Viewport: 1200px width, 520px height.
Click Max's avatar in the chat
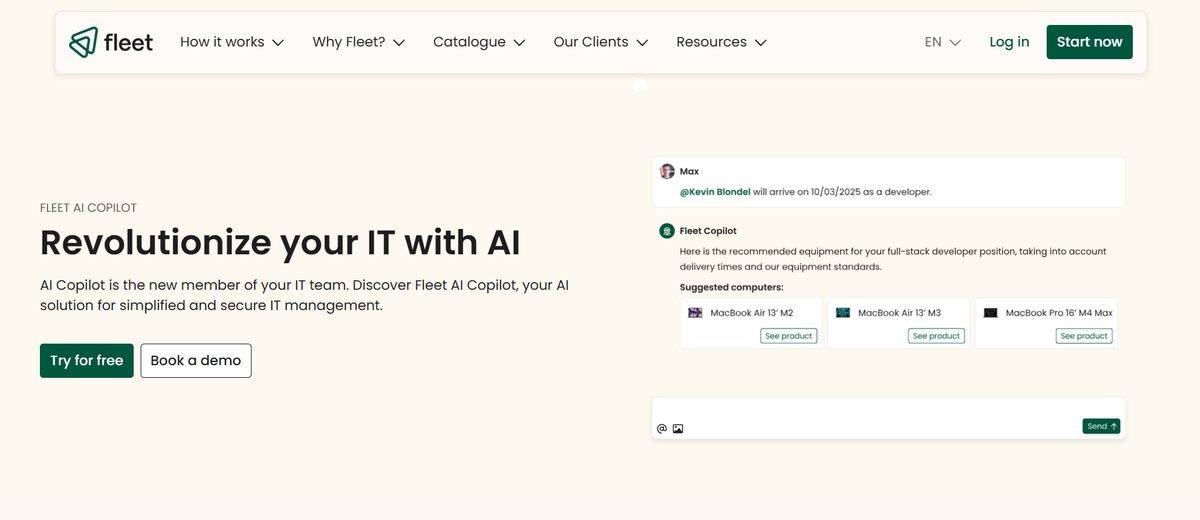coord(667,171)
